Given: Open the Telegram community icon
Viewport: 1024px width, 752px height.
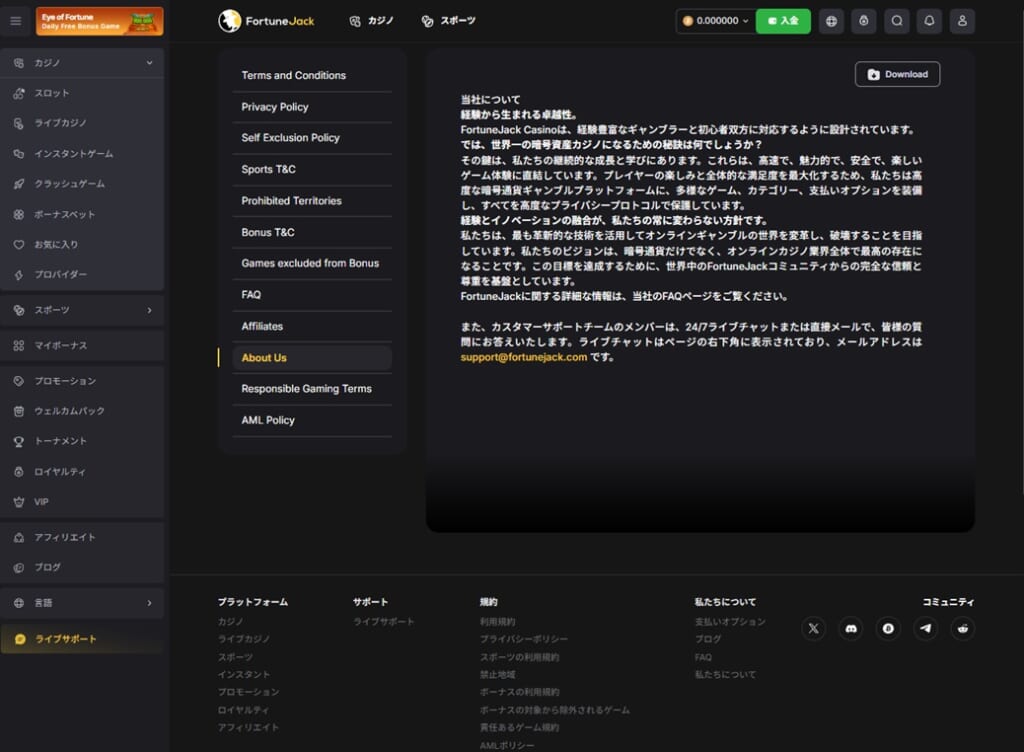Looking at the screenshot, I should [x=925, y=629].
